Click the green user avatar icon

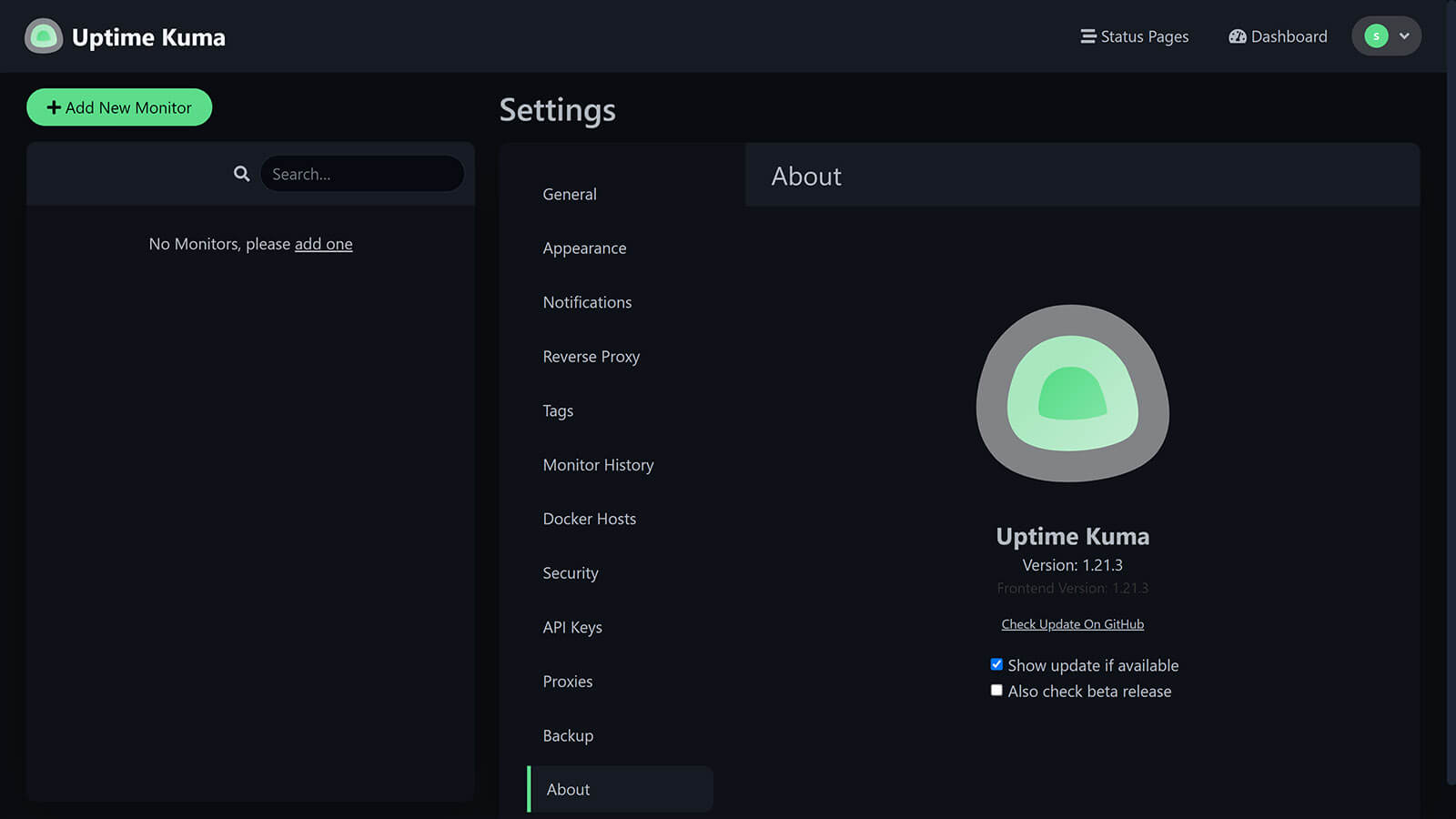[1377, 35]
